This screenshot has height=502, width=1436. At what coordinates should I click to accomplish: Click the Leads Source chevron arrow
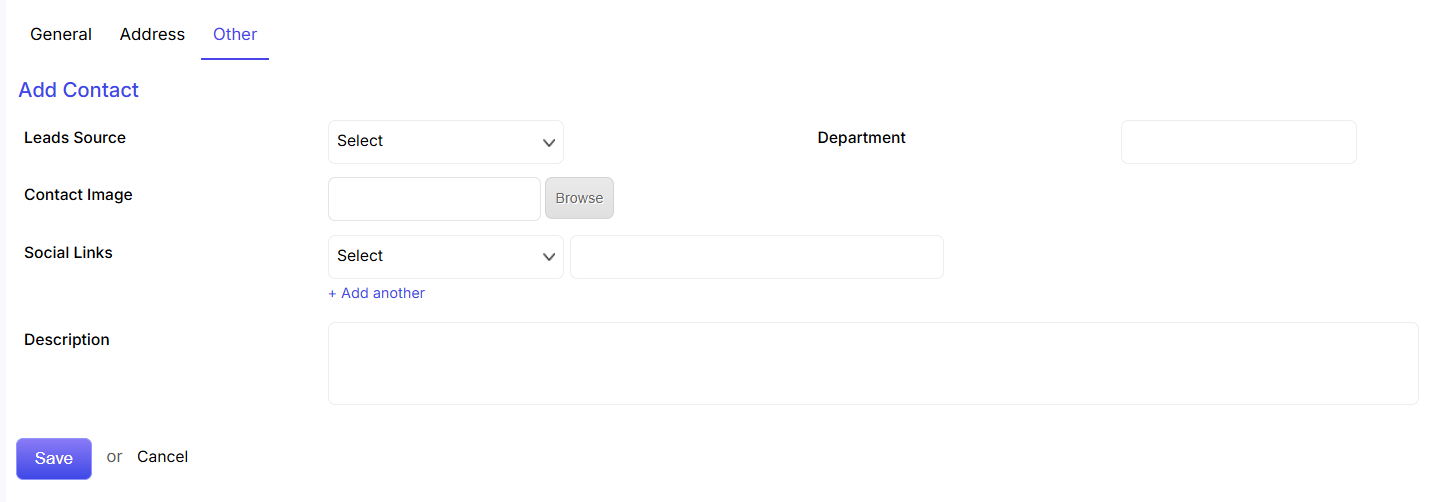[x=549, y=142]
